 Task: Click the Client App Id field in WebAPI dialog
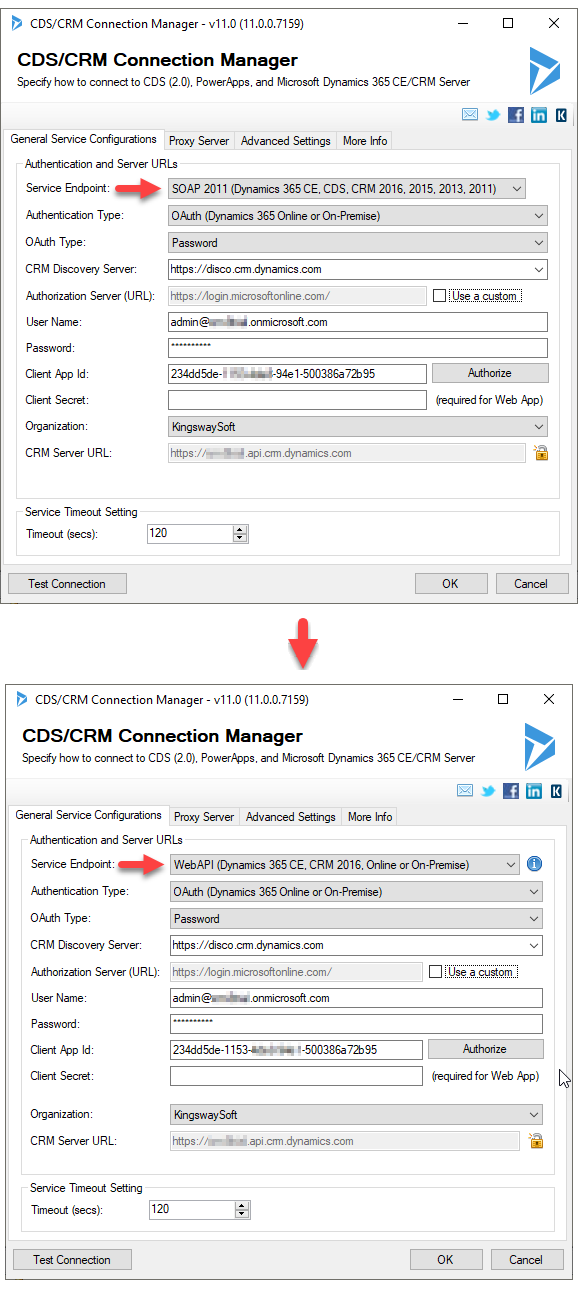tap(296, 1049)
